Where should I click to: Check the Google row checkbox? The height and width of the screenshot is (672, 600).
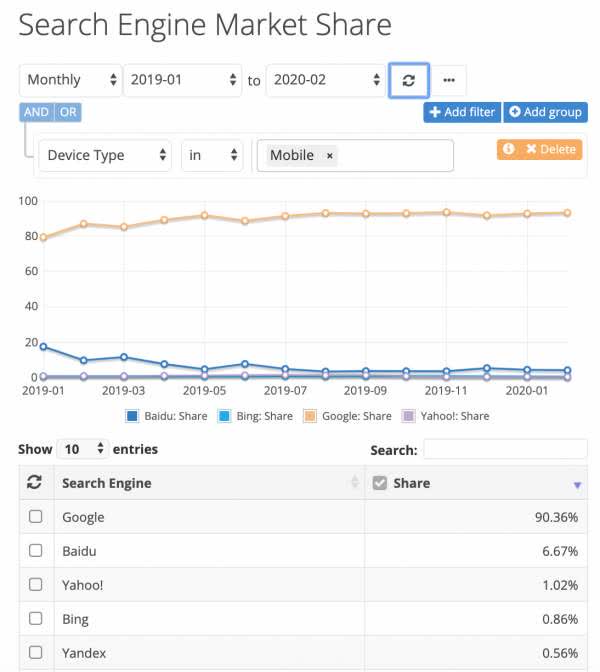pos(36,517)
